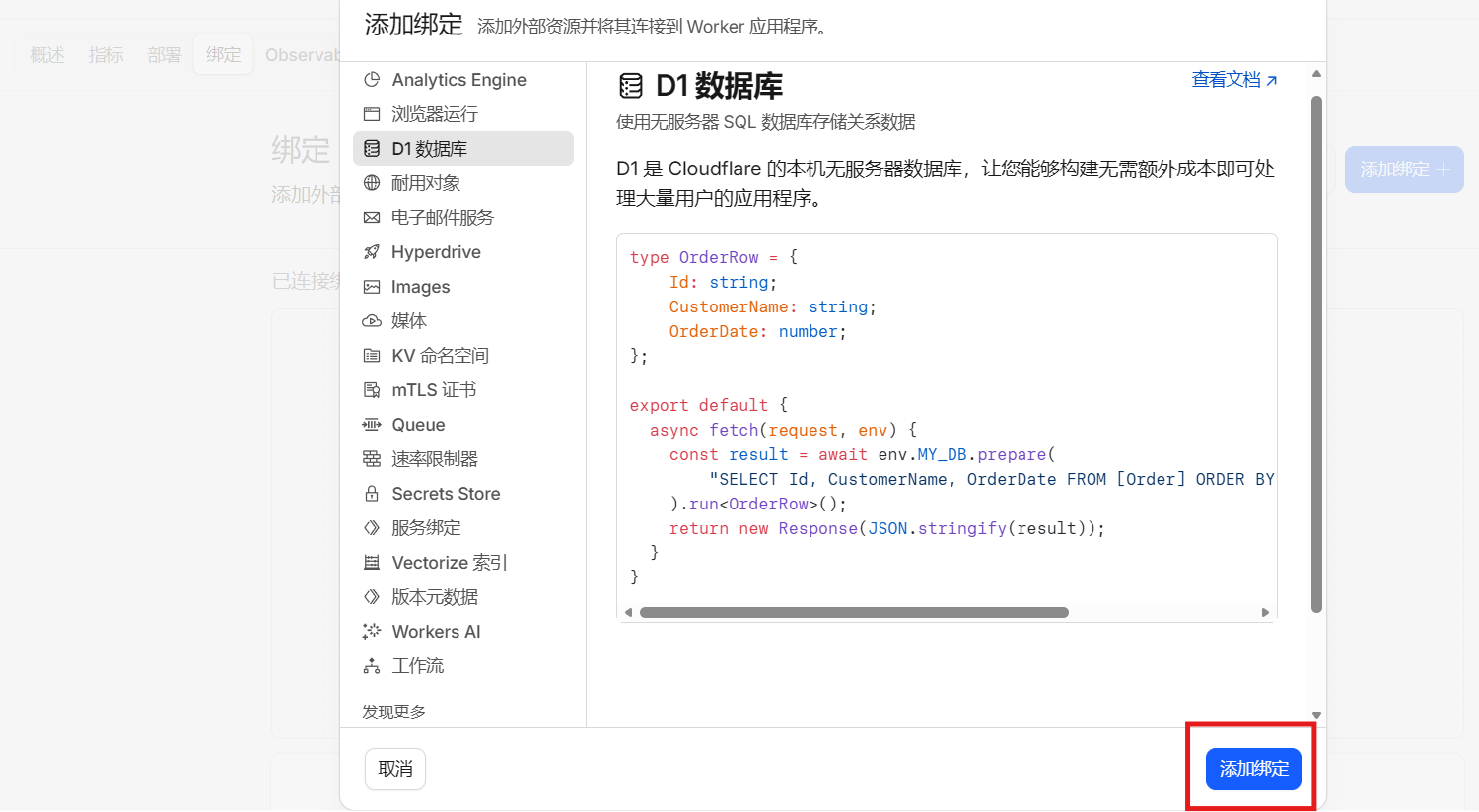Click the dialog vertical scrollbar down arrow
This screenshot has height=812, width=1479.
(1316, 716)
